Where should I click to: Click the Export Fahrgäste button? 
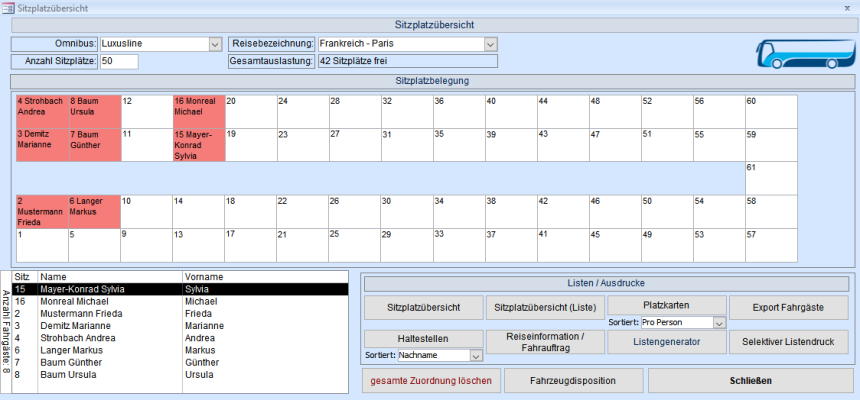pyautogui.click(x=788, y=308)
